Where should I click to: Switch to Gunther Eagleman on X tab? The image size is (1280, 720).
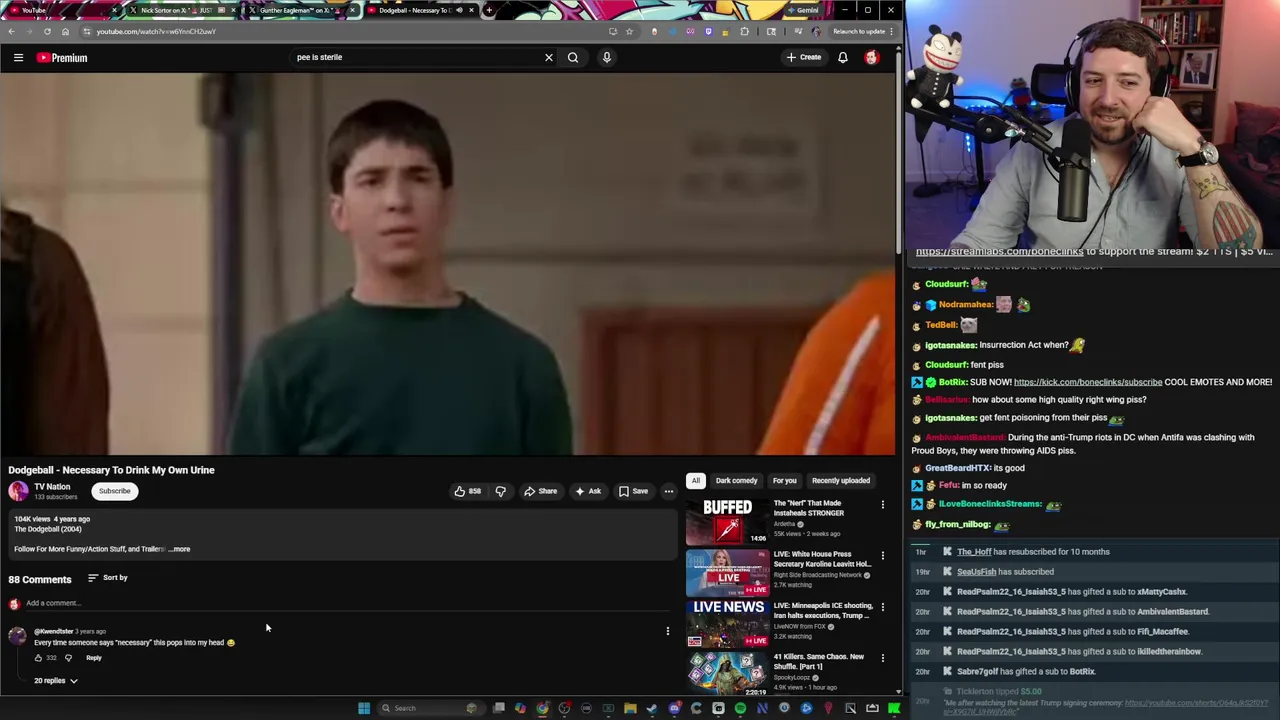[300, 10]
